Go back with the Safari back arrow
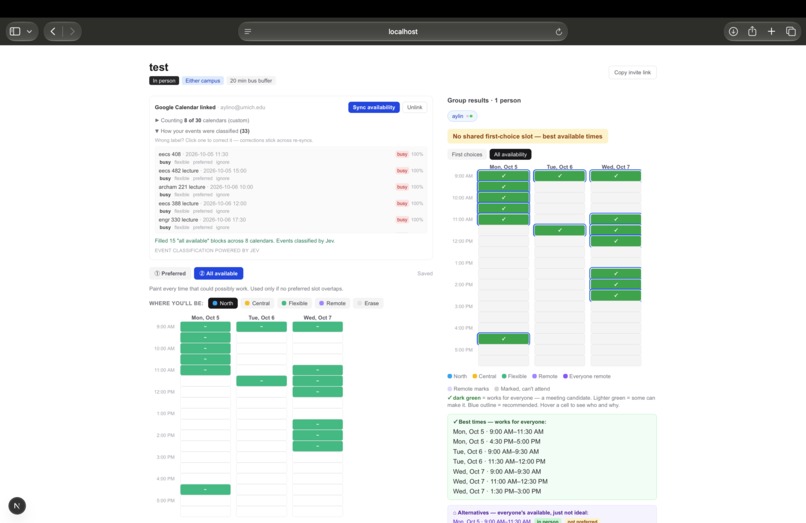Image resolution: width=806 pixels, height=523 pixels. (53, 31)
